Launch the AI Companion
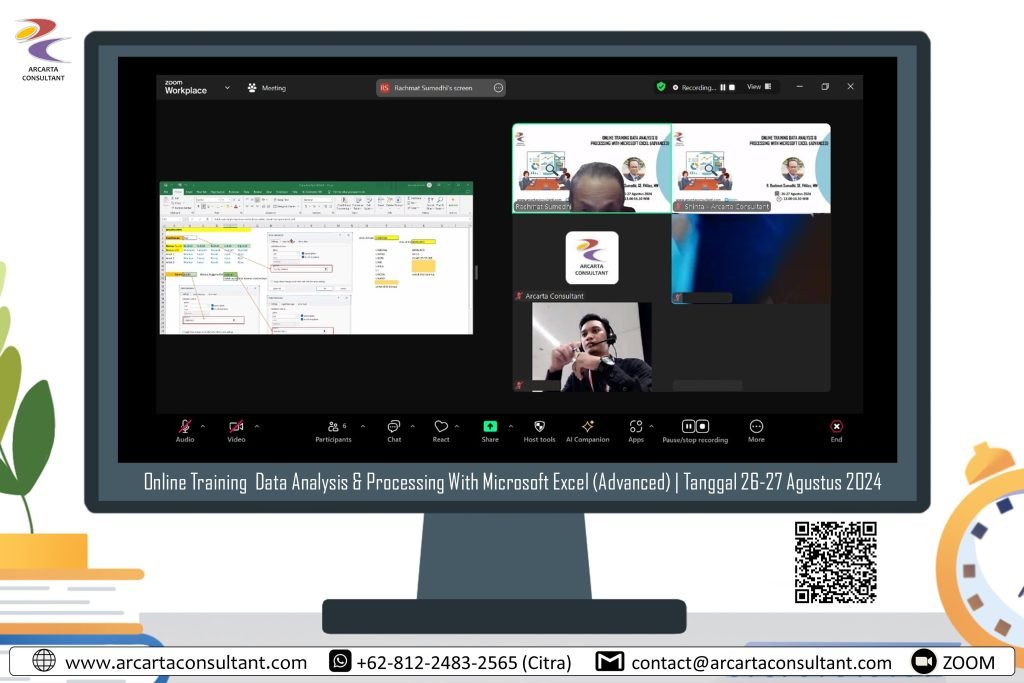1024x683 pixels. pos(587,426)
